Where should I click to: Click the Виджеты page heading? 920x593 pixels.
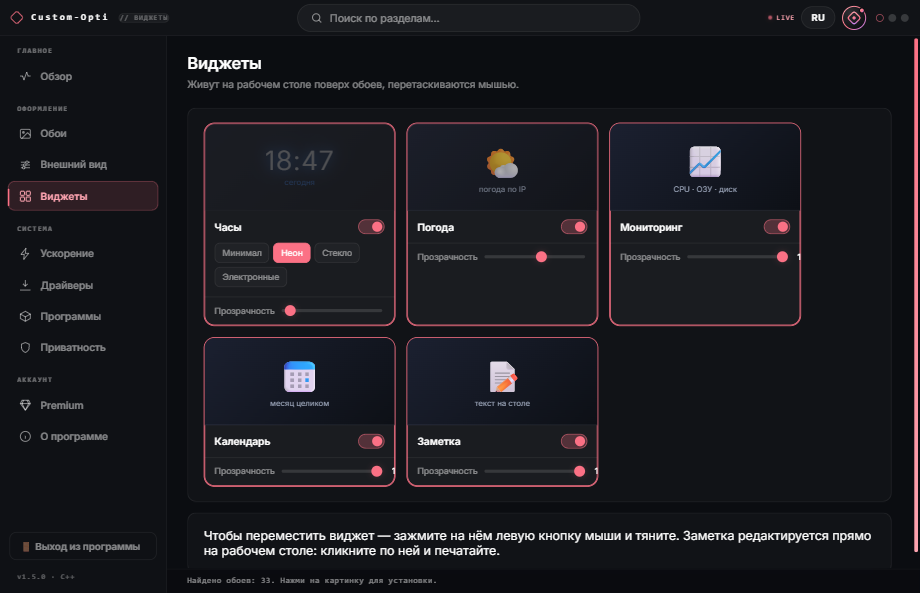pyautogui.click(x=224, y=63)
